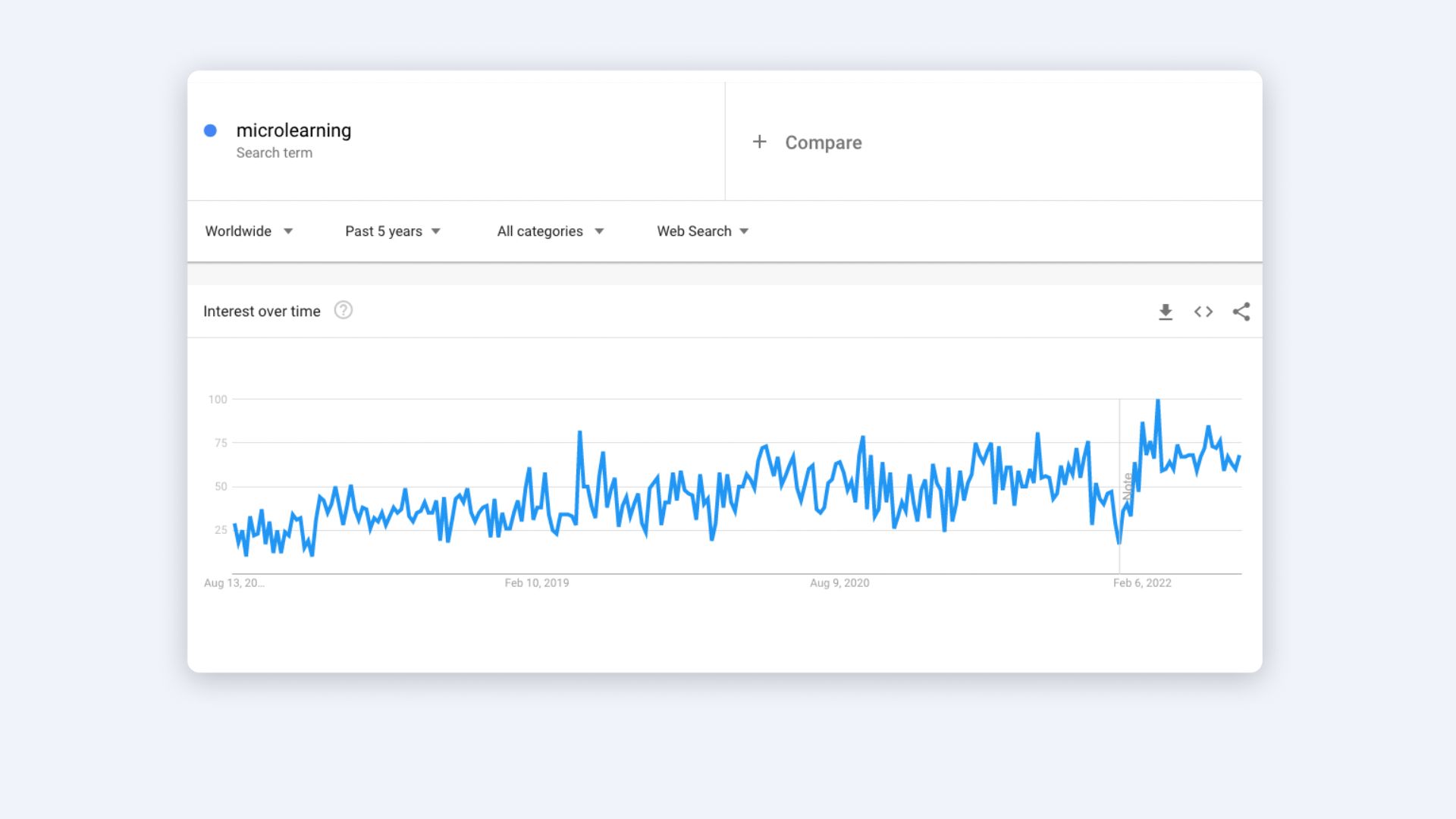Click the embed code icon
Screen dimensions: 1456x819
click(x=1203, y=312)
